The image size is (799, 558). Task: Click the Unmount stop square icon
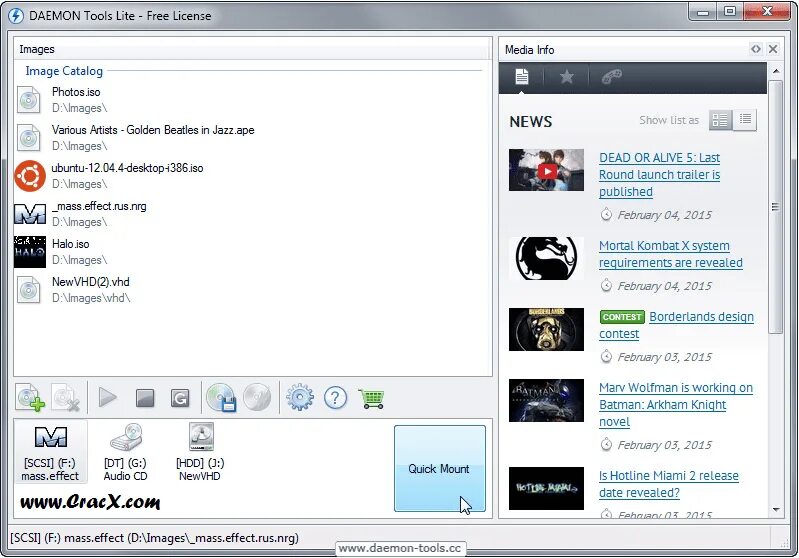[145, 398]
